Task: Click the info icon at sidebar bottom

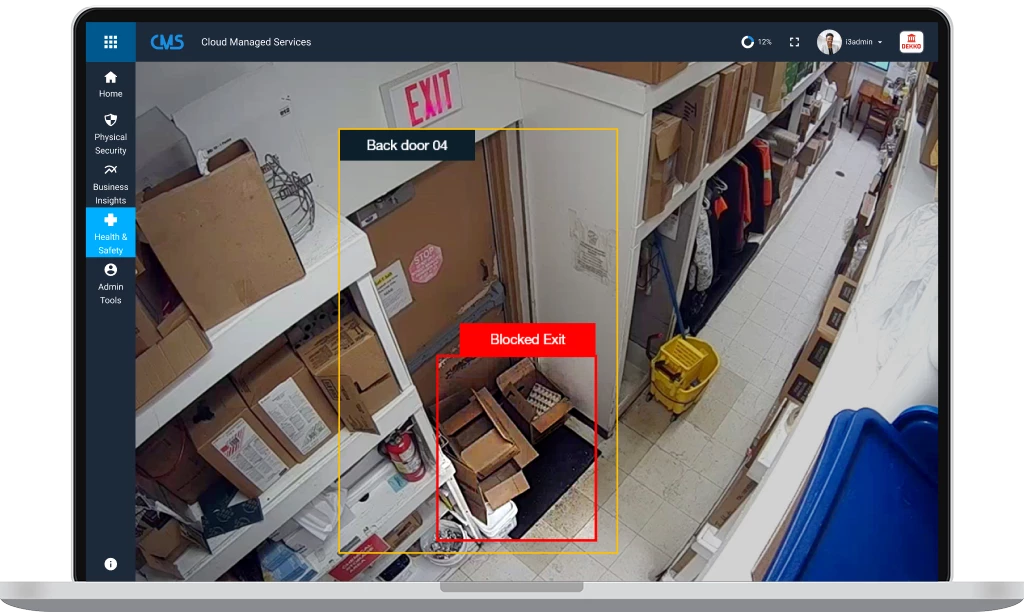Action: 110,563
